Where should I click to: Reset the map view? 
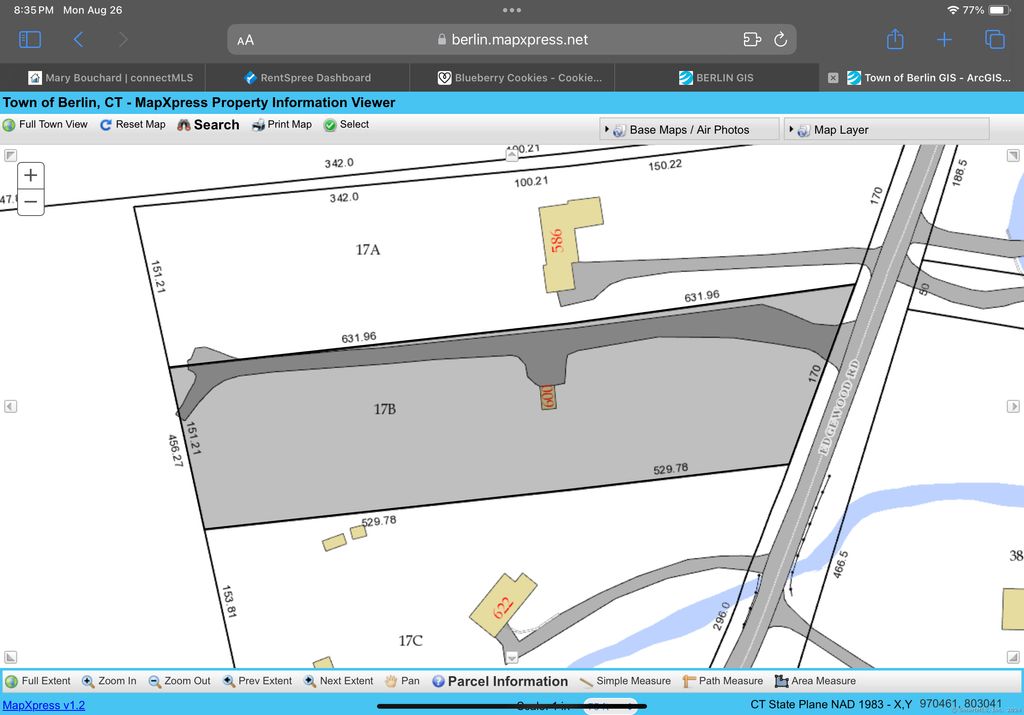point(133,125)
